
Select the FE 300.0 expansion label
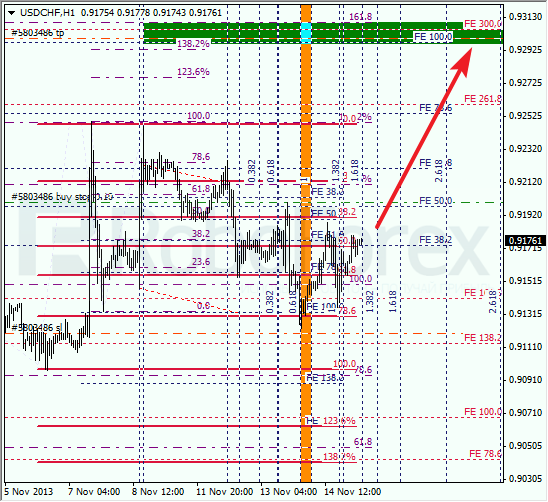click(x=483, y=24)
